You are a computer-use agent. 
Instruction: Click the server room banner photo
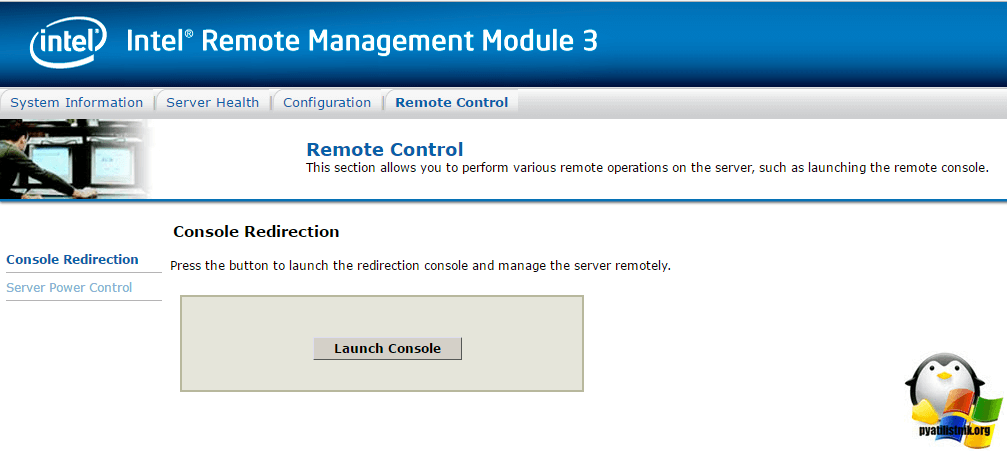[75, 158]
